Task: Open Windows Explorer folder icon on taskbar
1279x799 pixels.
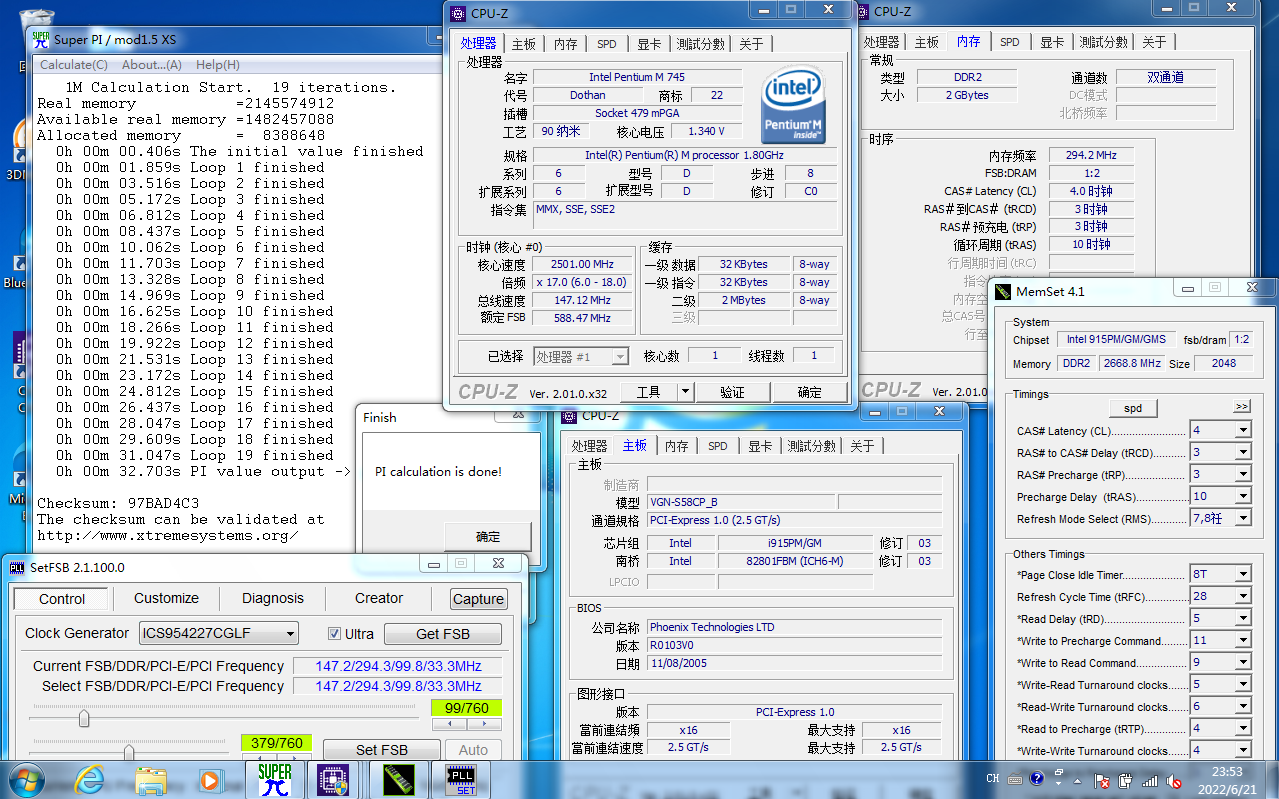Action: pyautogui.click(x=151, y=780)
